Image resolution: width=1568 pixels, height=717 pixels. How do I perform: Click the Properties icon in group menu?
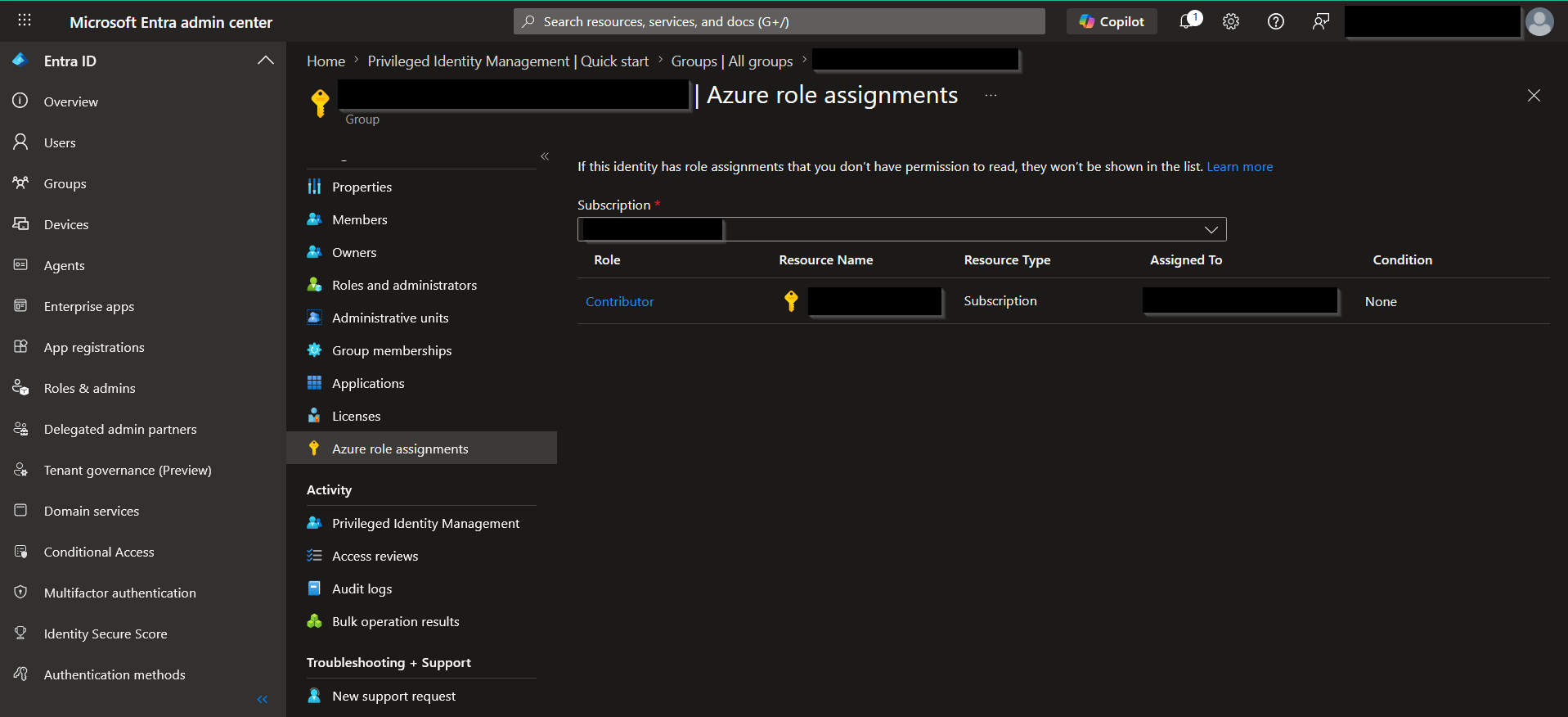(314, 187)
